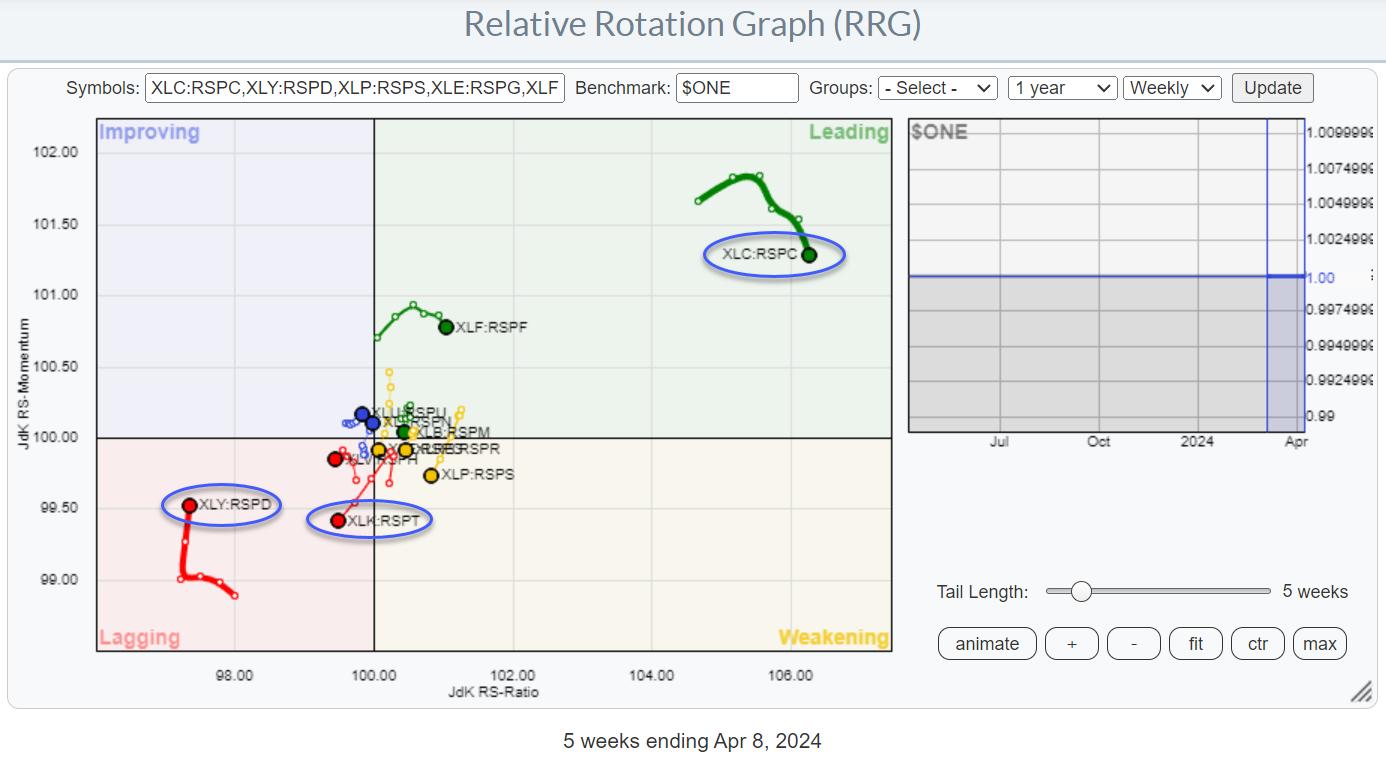
Task: Click the XLP:RSPS yellow data point
Action: point(431,476)
